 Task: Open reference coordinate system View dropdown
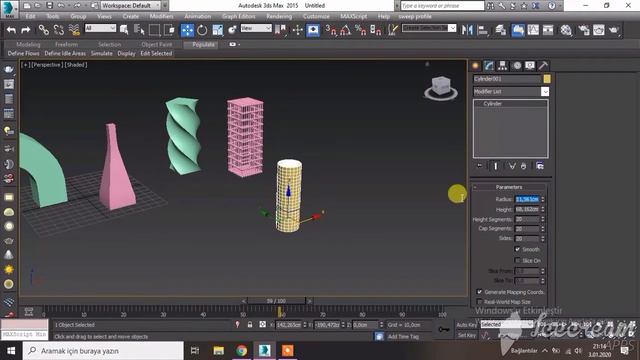(256, 28)
